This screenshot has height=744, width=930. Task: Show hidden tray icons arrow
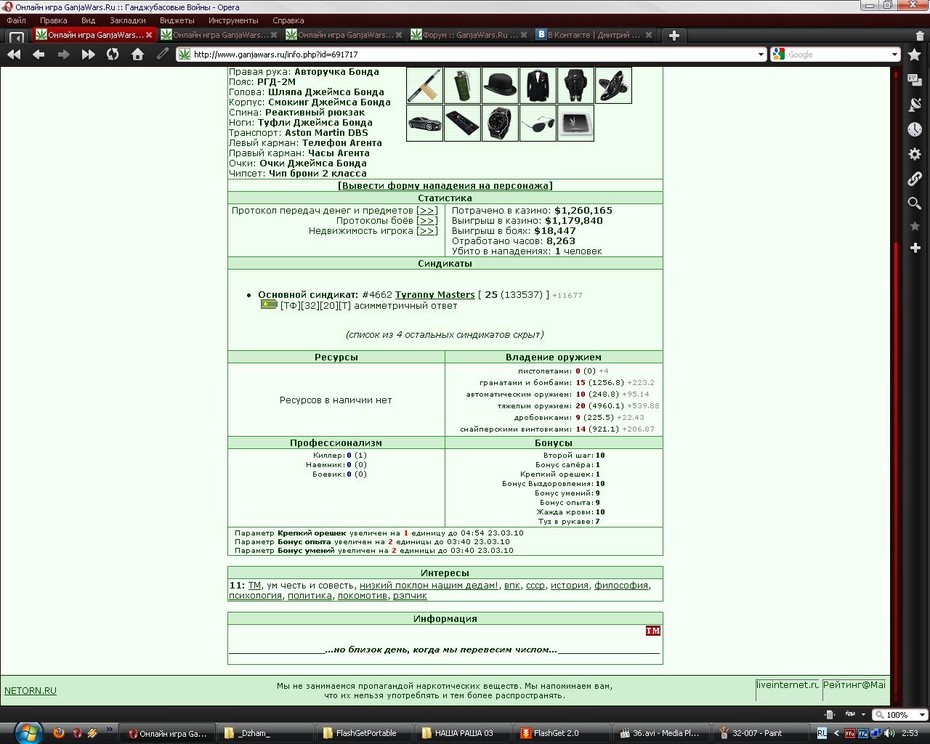click(x=836, y=733)
